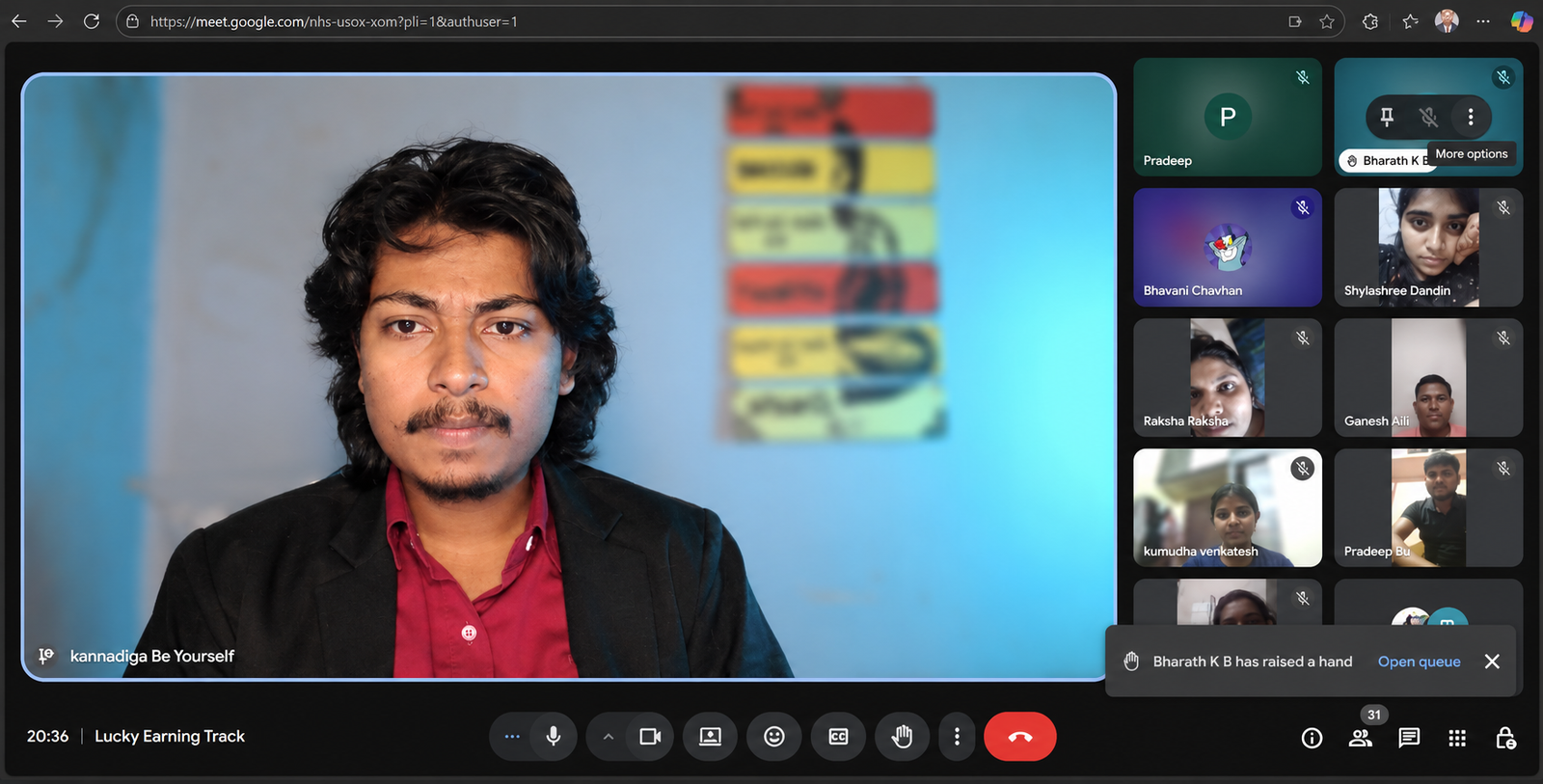Select Raksha Raksha's video tile

tap(1228, 377)
